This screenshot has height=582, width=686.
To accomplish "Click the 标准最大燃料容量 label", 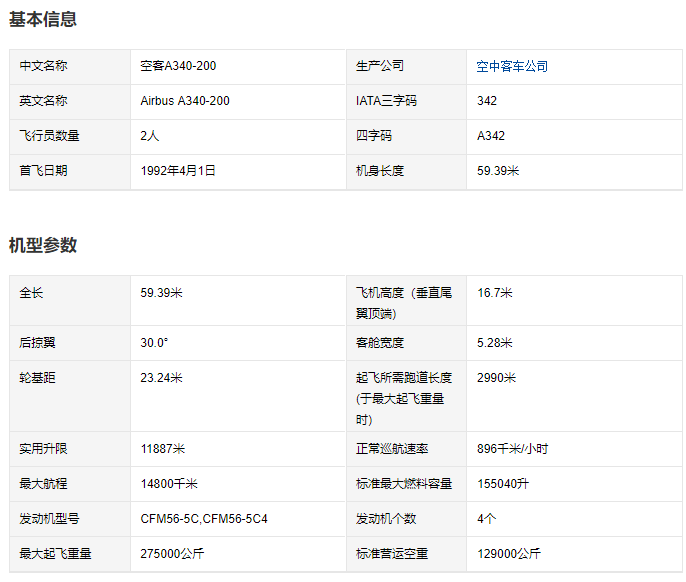I will (404, 484).
